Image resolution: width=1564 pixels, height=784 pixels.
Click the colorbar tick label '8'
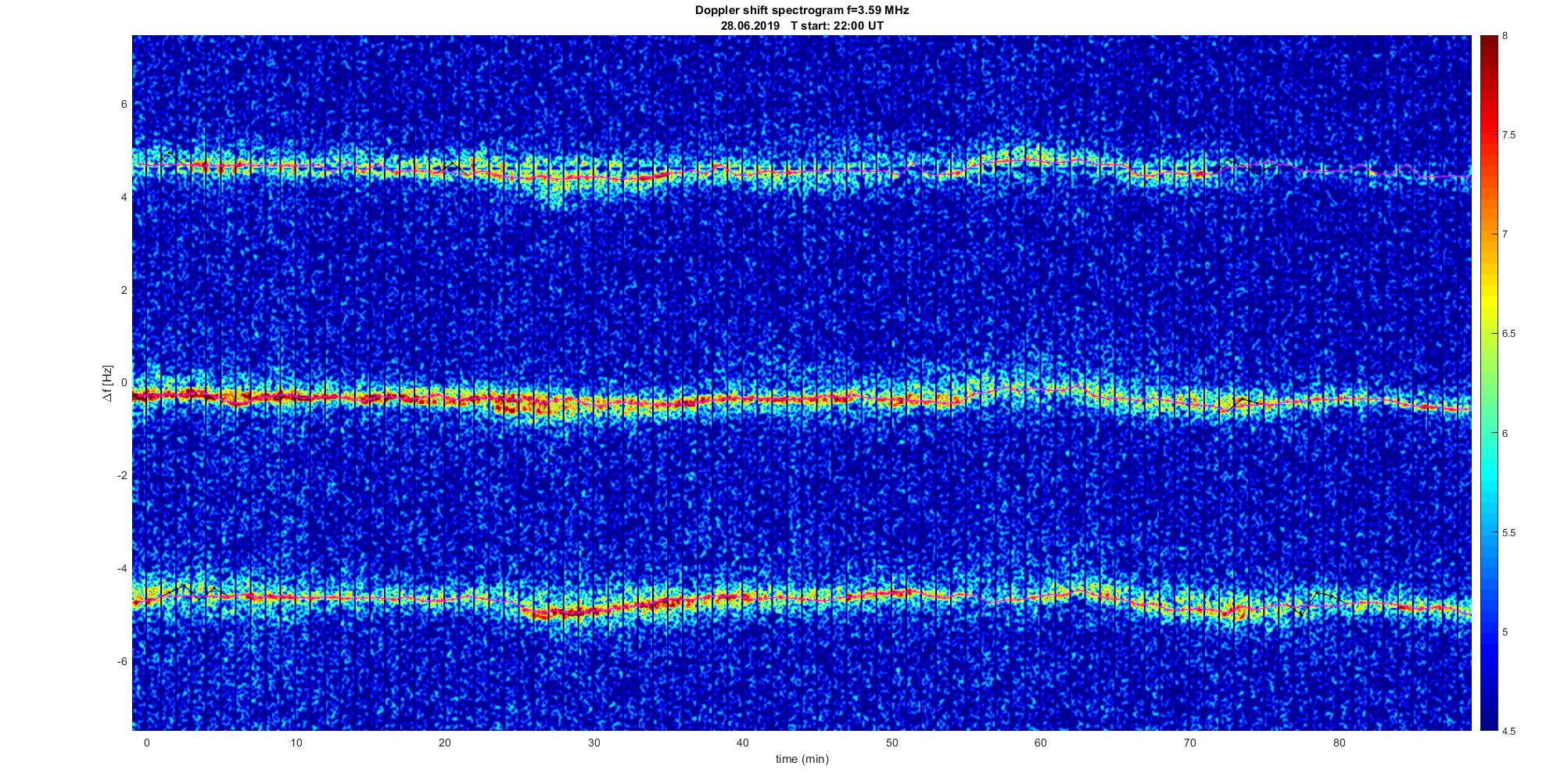coord(1505,36)
